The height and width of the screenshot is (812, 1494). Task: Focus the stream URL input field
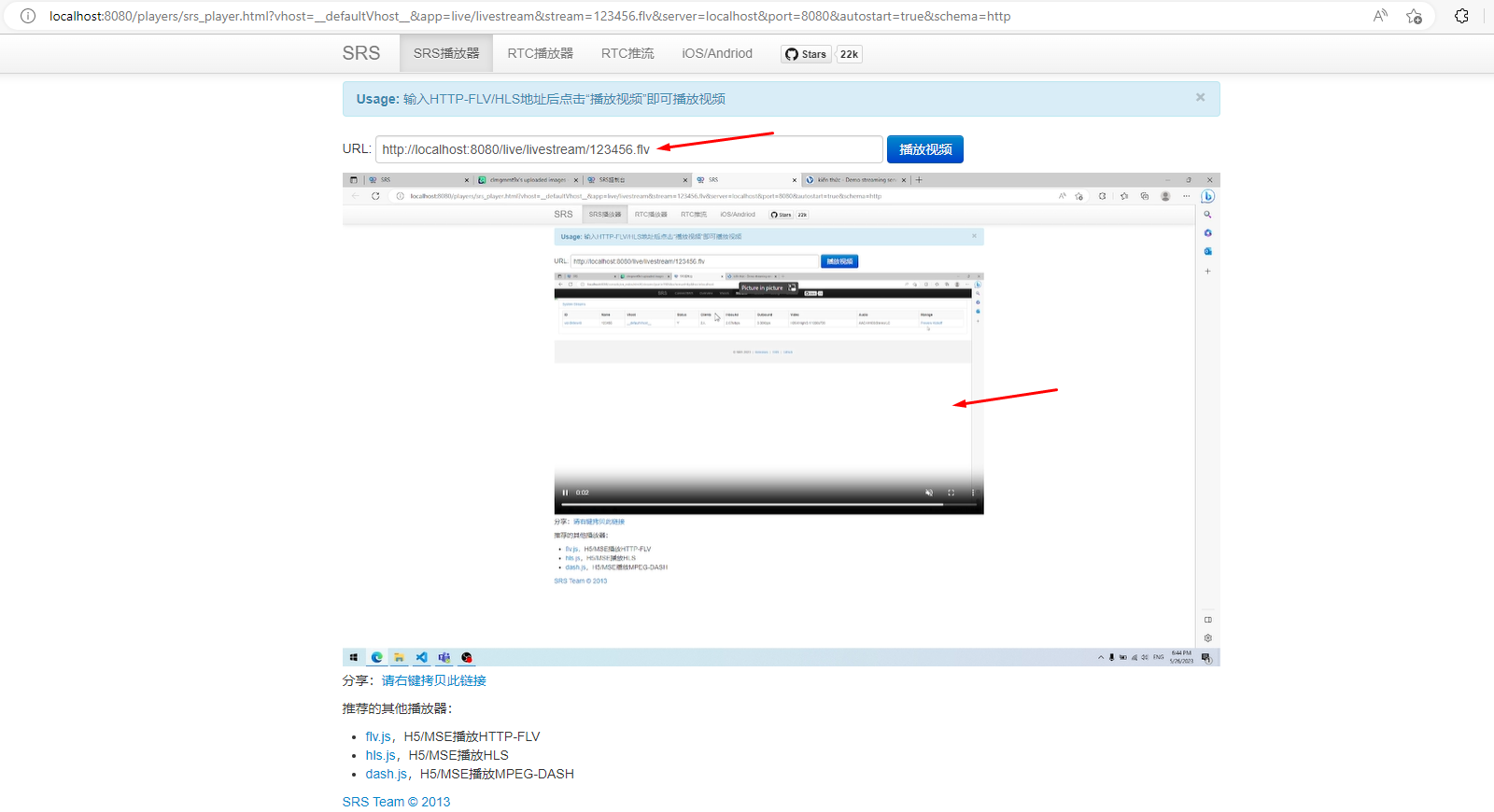(x=629, y=149)
